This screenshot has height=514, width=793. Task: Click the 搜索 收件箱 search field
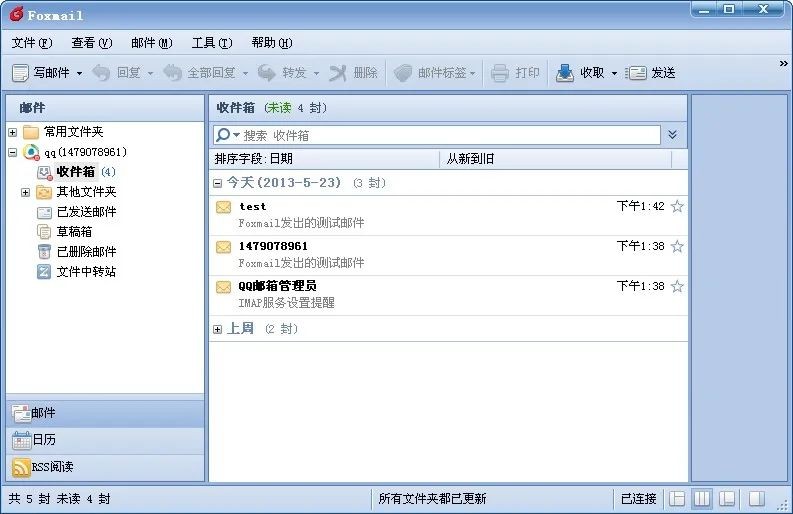(x=445, y=135)
